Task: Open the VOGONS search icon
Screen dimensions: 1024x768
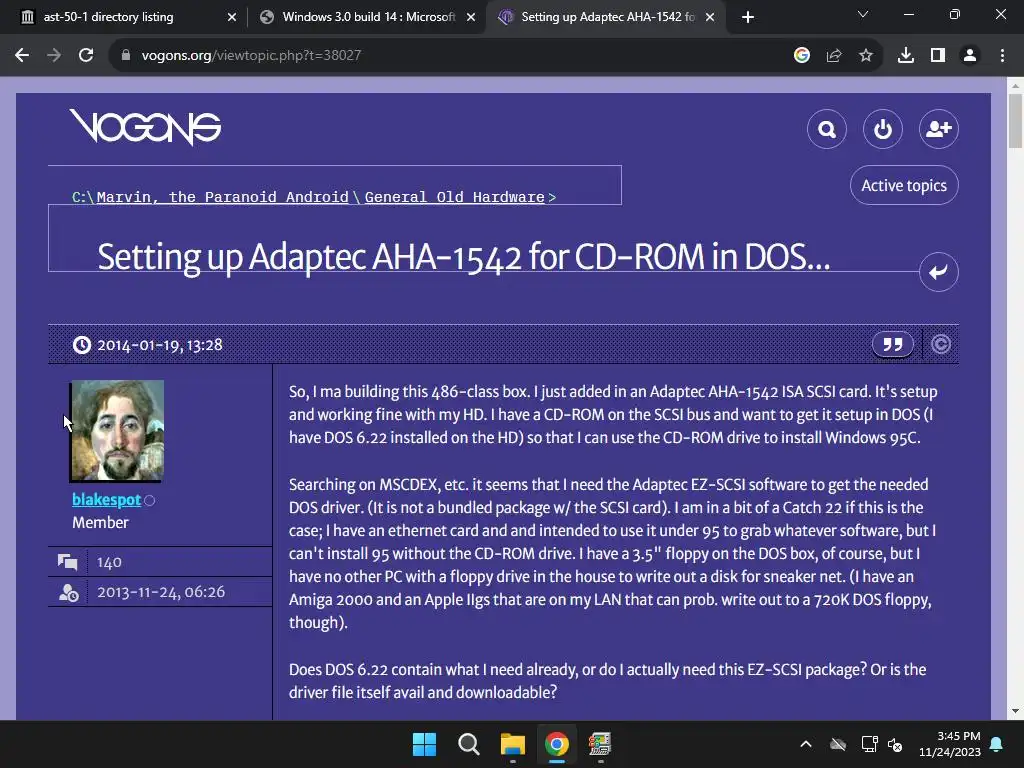Action: (x=827, y=129)
